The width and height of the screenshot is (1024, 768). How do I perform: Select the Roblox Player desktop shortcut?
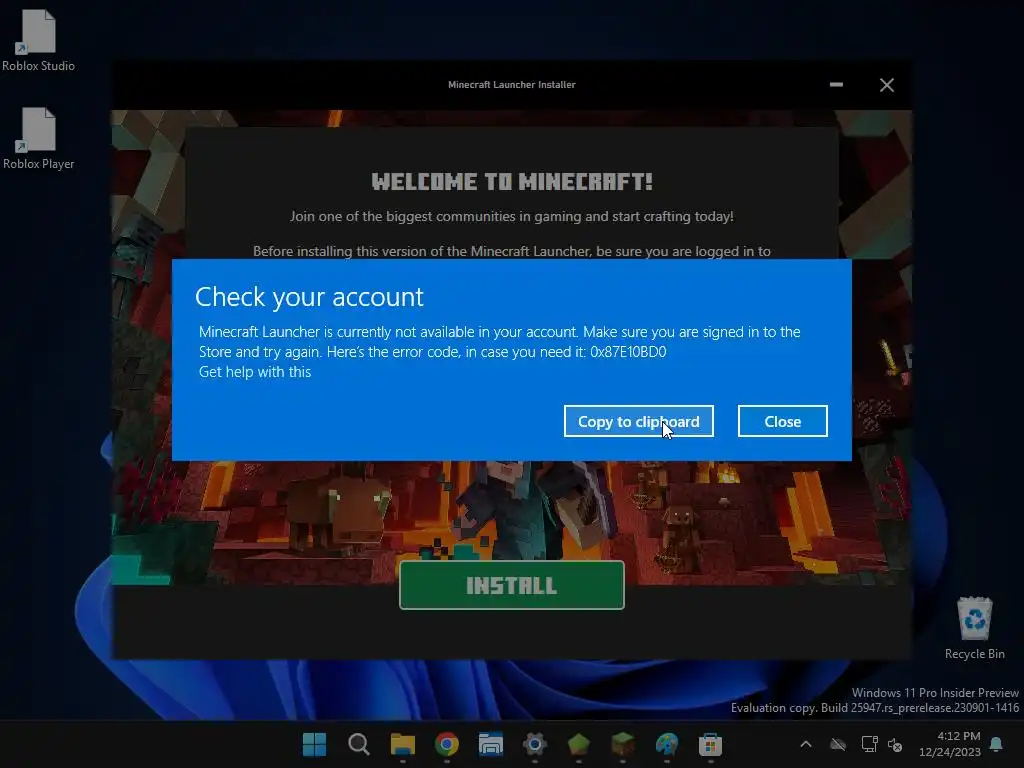38,138
